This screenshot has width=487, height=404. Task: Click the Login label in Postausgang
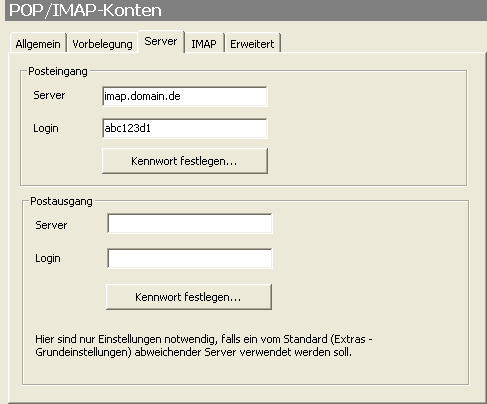(x=48, y=258)
